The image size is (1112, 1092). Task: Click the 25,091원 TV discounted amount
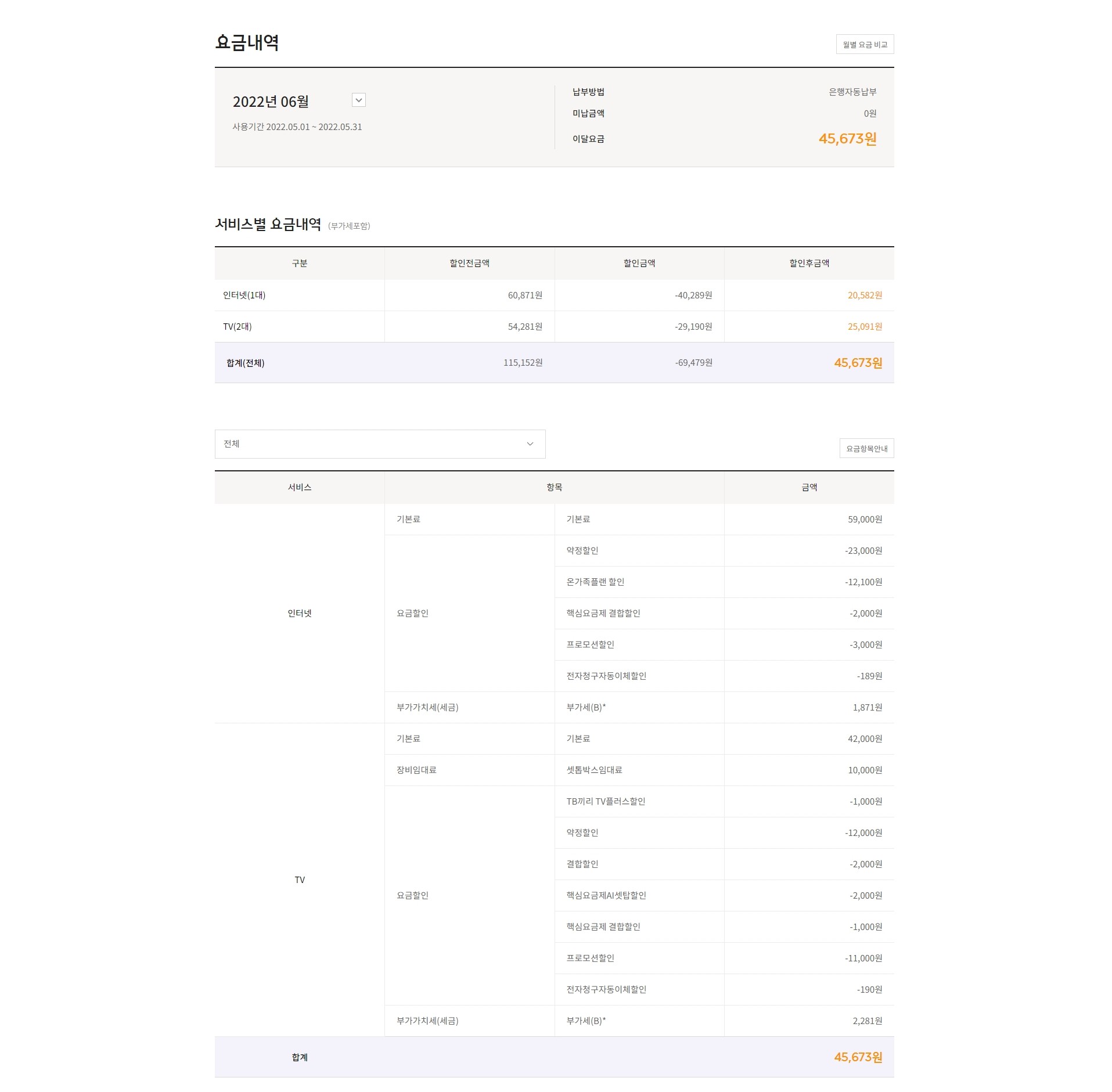pos(865,326)
